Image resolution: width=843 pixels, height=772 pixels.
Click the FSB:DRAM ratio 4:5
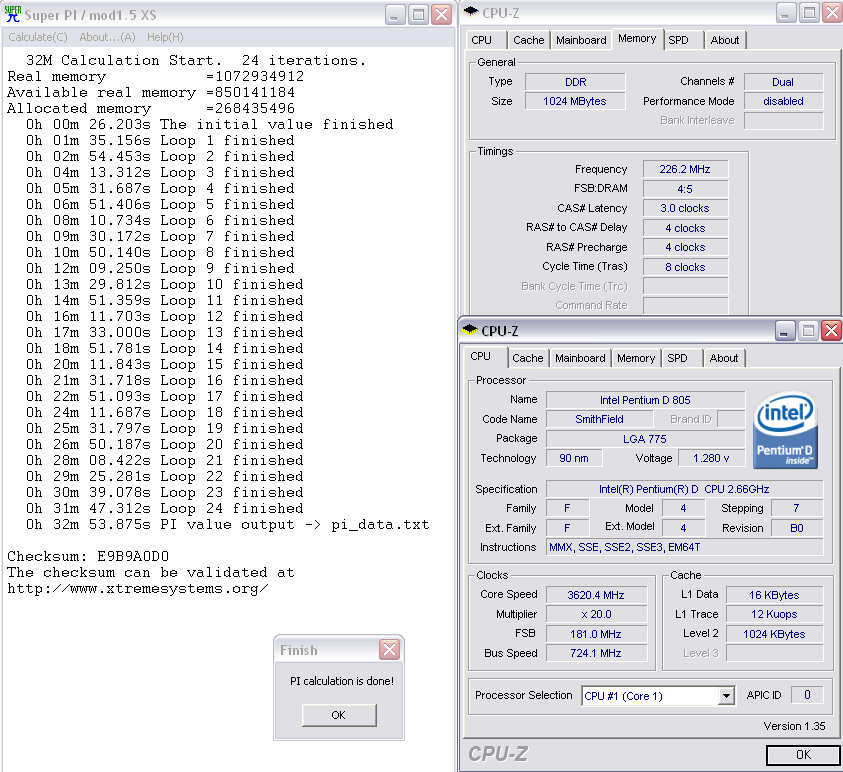click(x=685, y=189)
